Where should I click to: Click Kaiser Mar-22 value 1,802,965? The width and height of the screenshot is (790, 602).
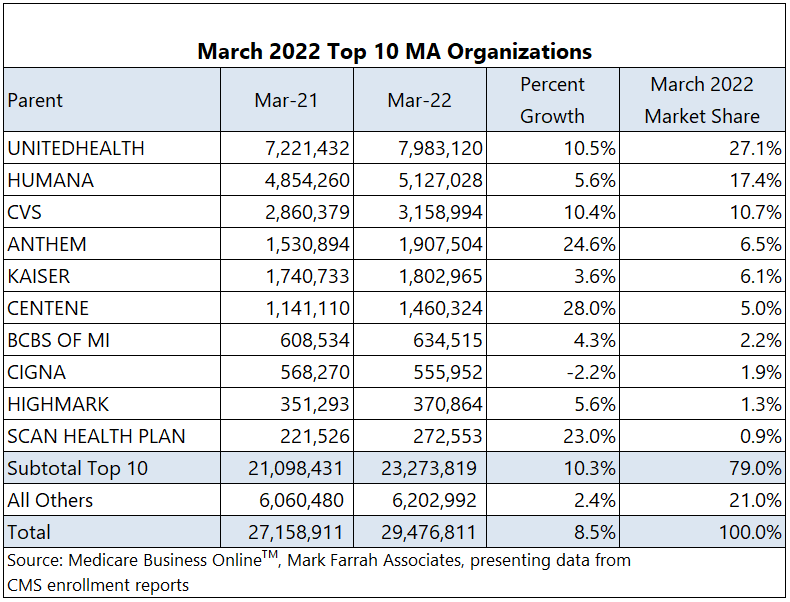[x=440, y=276]
